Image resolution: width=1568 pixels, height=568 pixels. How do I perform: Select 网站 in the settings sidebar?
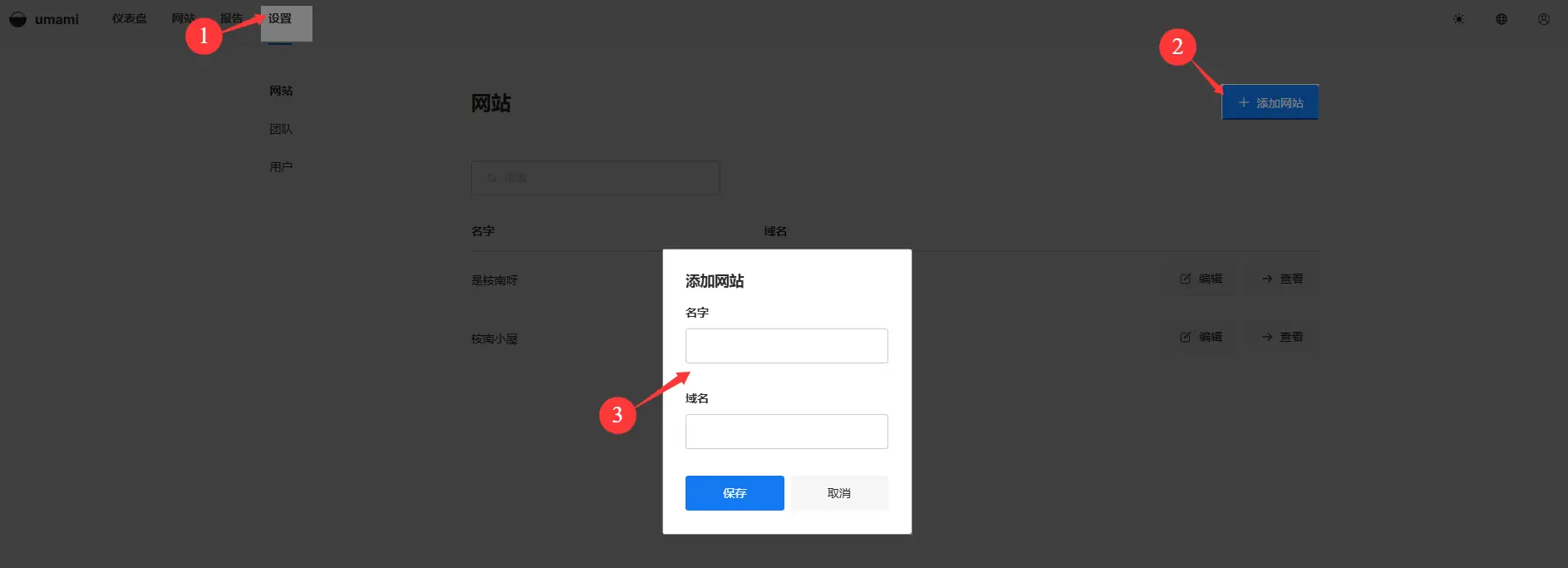pyautogui.click(x=281, y=91)
